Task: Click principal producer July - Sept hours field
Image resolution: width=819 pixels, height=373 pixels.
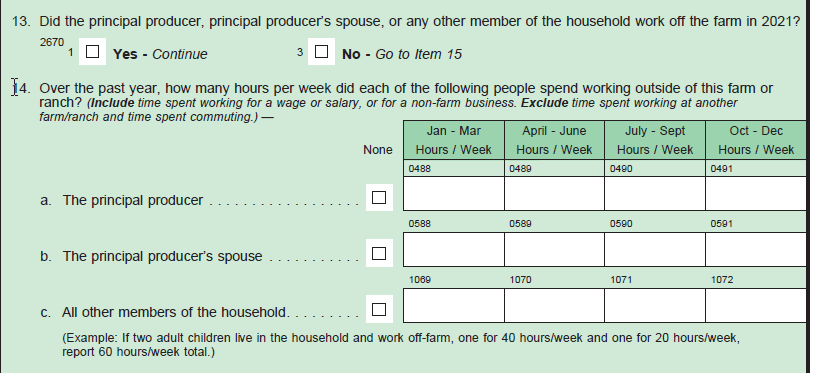Action: [x=655, y=194]
